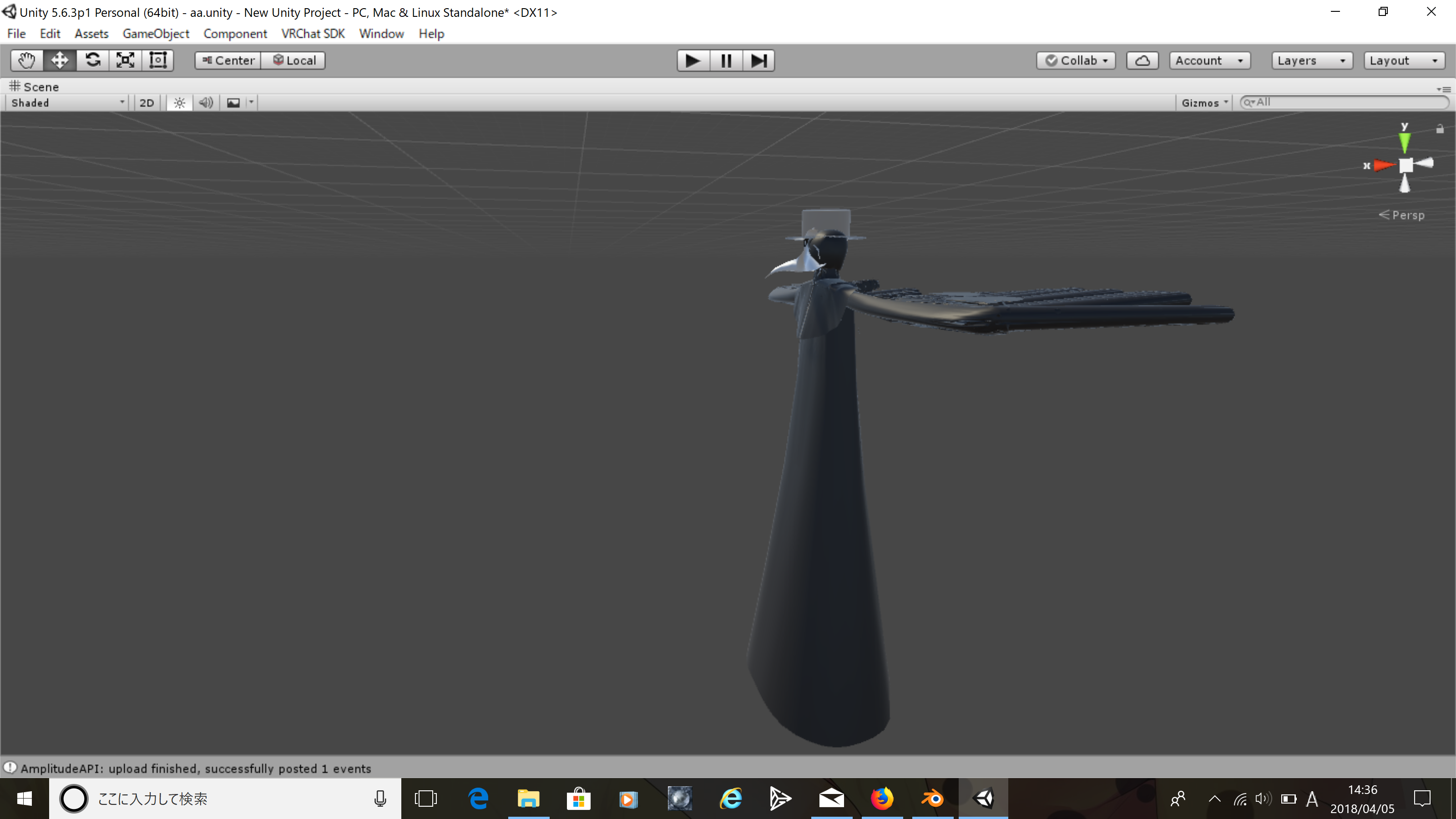Open the Action Center notifications

[x=1422, y=799]
